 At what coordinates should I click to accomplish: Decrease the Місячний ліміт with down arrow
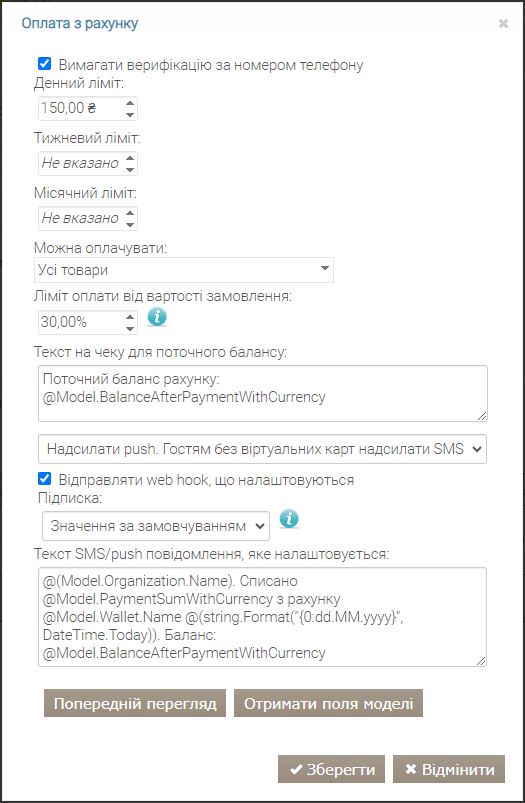point(130,224)
